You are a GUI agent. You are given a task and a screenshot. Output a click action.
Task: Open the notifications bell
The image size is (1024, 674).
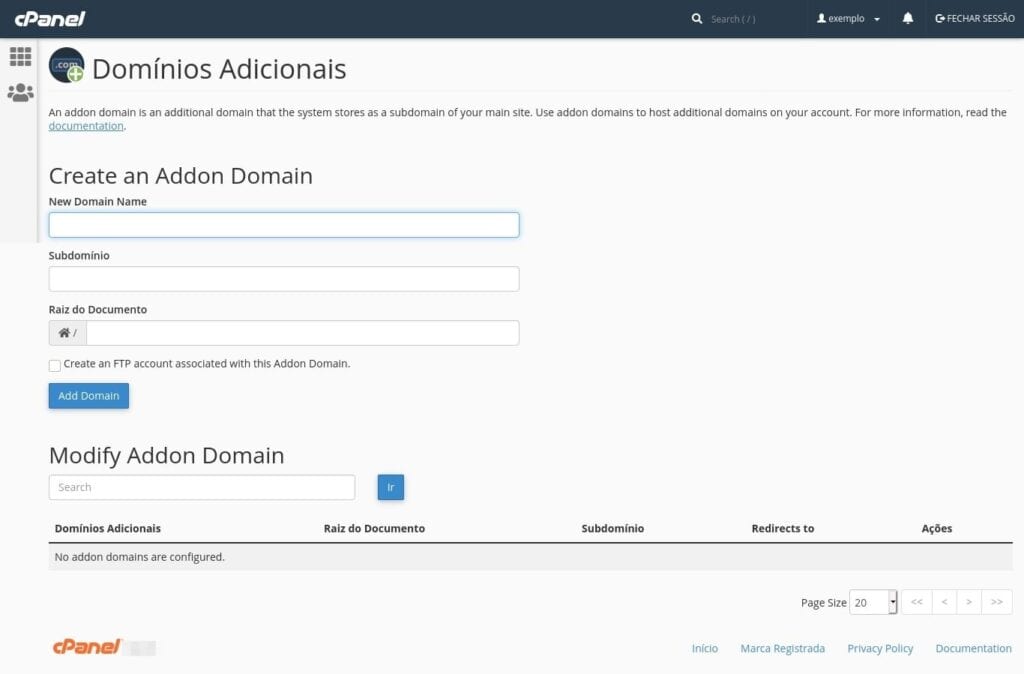pos(908,18)
